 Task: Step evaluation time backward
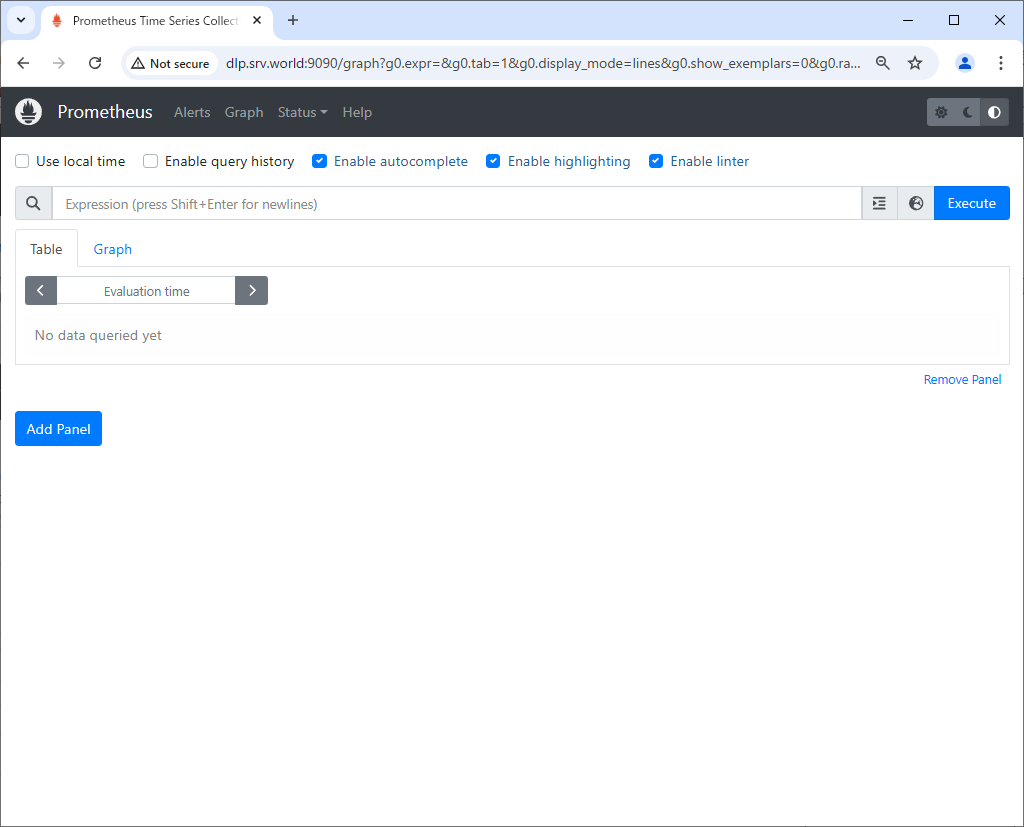point(40,291)
